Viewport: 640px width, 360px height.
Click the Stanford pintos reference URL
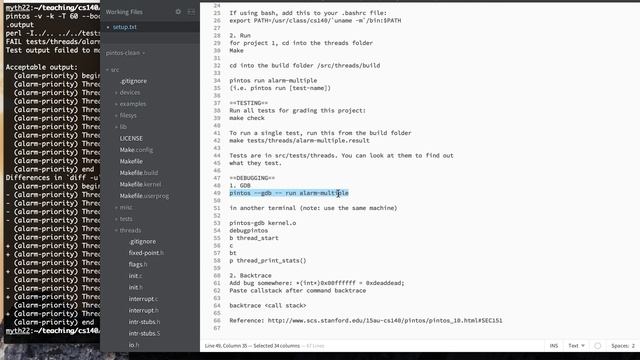[x=385, y=320]
